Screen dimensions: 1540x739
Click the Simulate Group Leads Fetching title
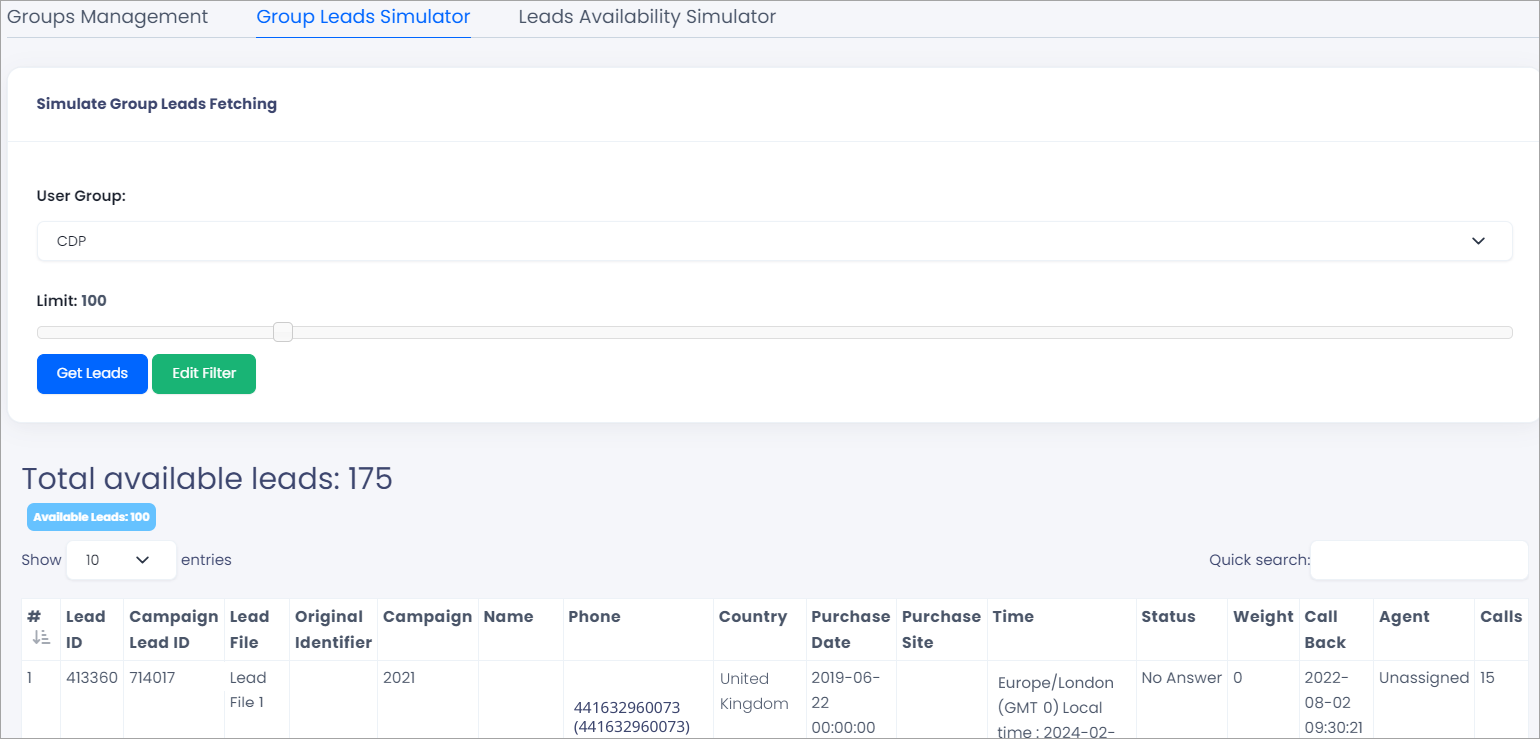click(157, 104)
